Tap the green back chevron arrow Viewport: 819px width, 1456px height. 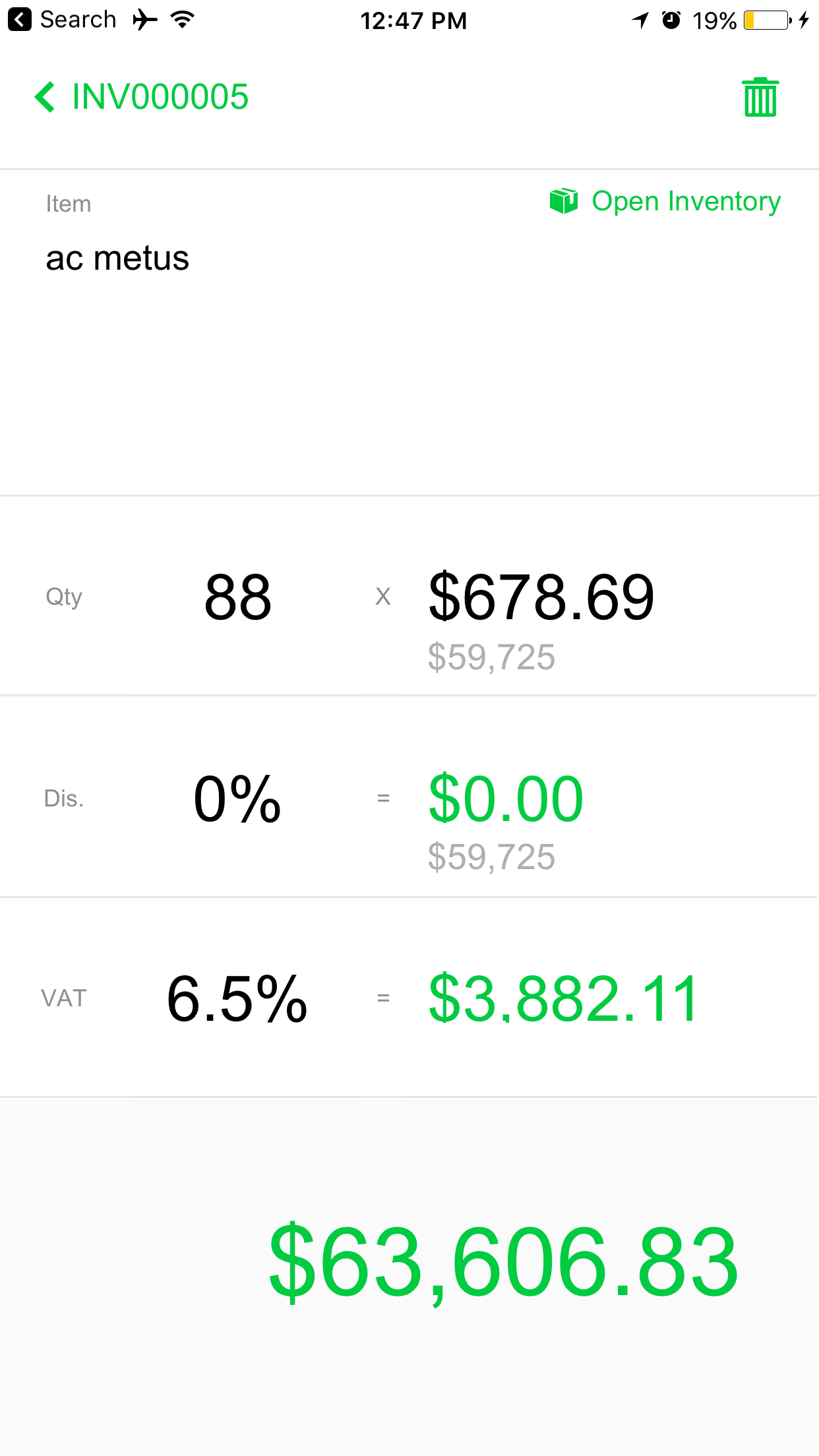pyautogui.click(x=45, y=97)
